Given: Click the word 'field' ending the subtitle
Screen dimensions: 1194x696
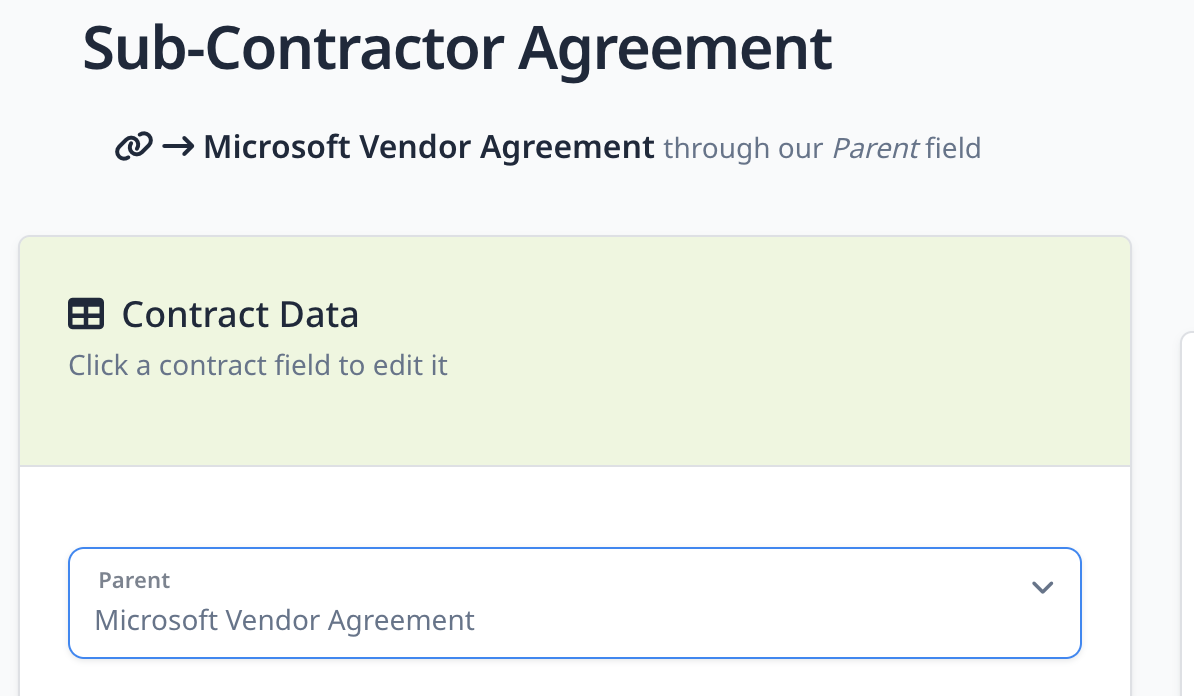Looking at the screenshot, I should (953, 149).
